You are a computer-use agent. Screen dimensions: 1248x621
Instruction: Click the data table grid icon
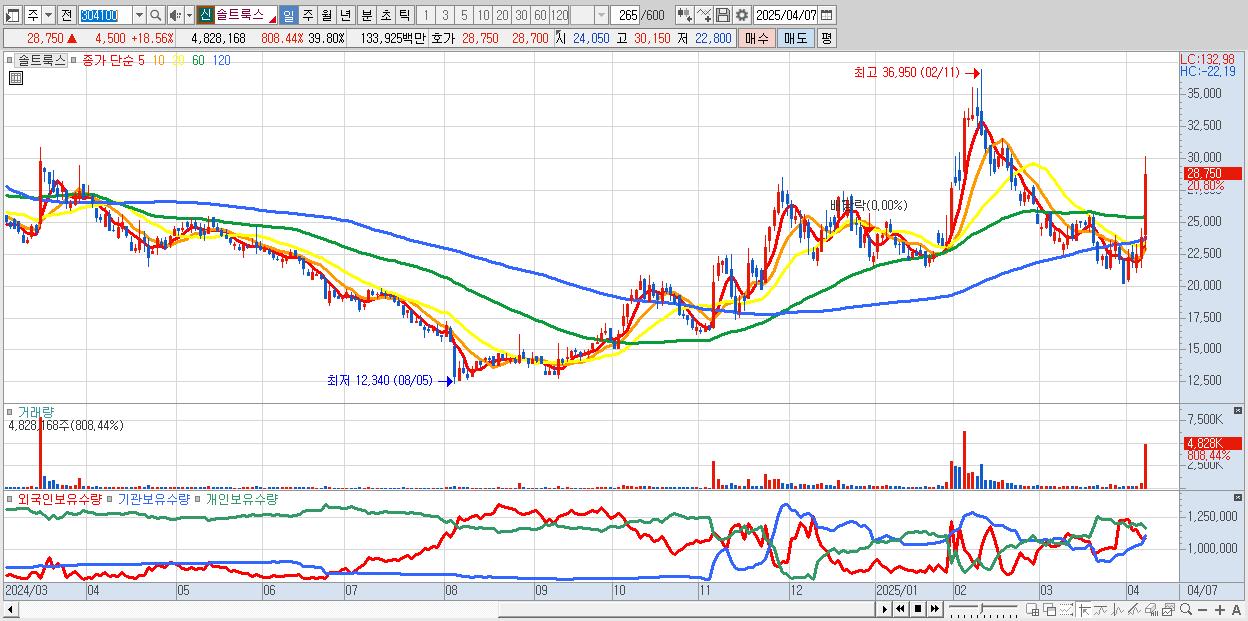pos(16,78)
